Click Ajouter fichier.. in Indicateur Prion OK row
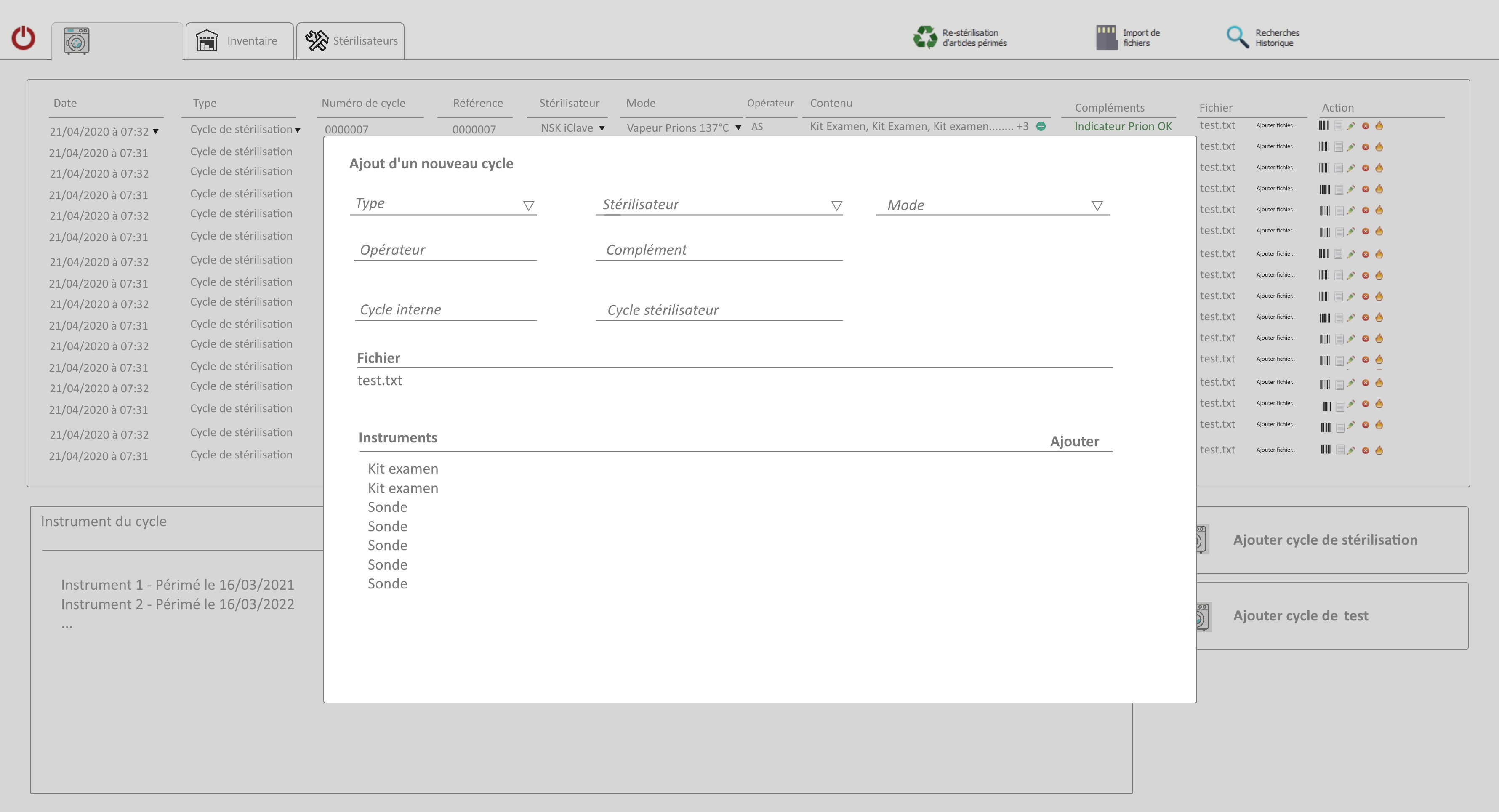Screen dimensions: 1499x812 coord(1275,125)
